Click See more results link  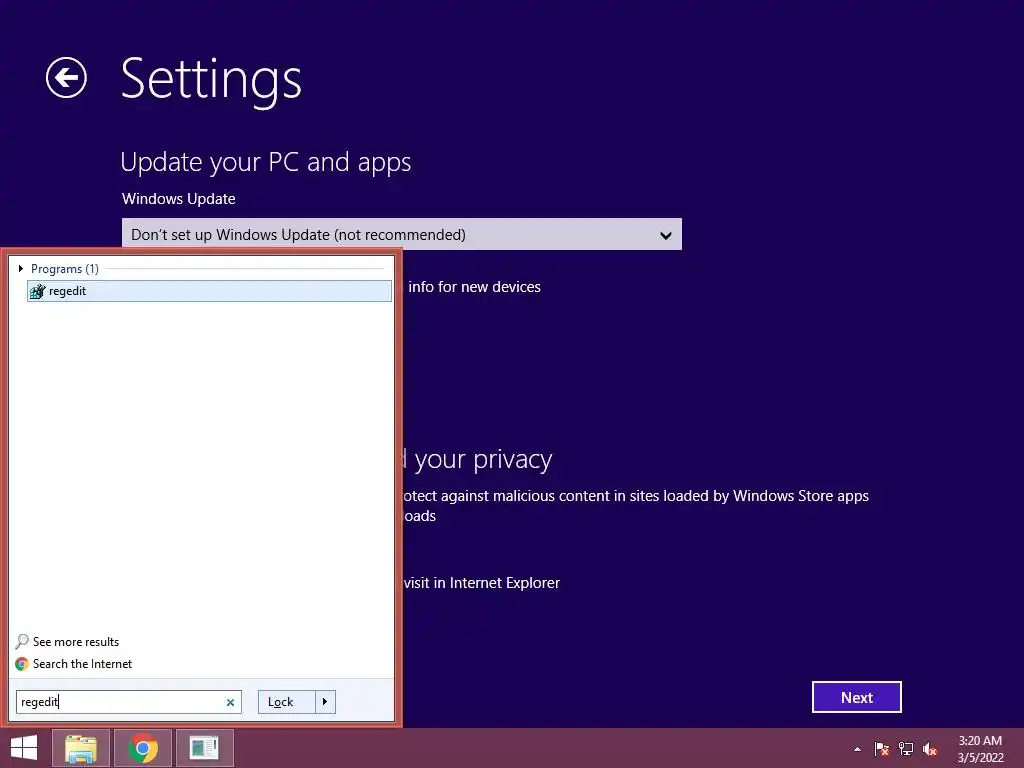(x=76, y=642)
